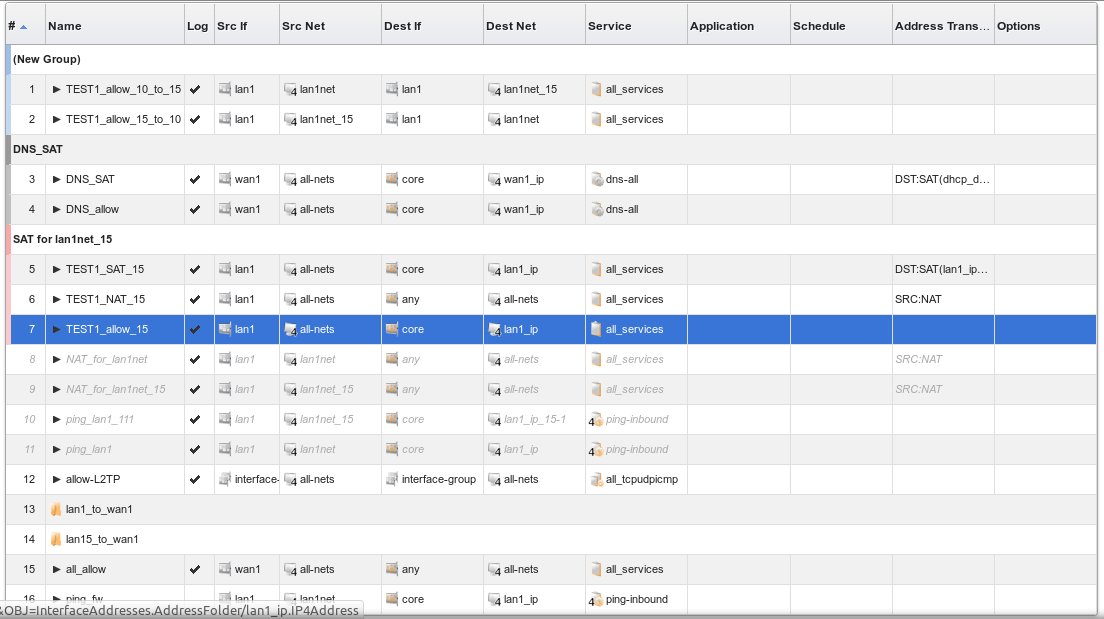Expand the TEST1_allow_15_to_10 rule arrow
1104x619 pixels.
pyautogui.click(x=57, y=120)
